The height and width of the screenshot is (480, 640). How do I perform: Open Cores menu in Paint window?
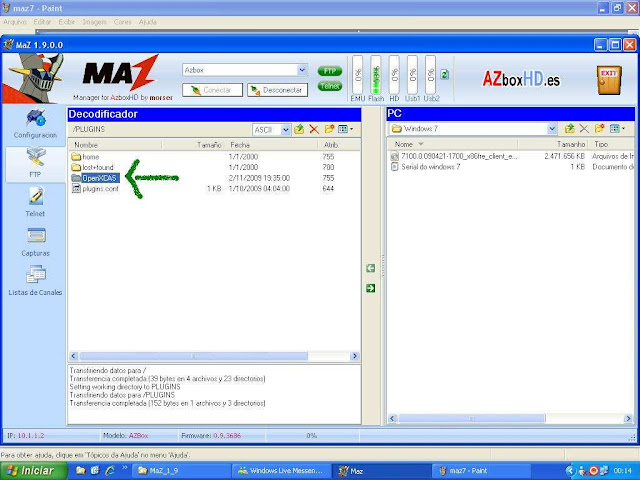[122, 22]
